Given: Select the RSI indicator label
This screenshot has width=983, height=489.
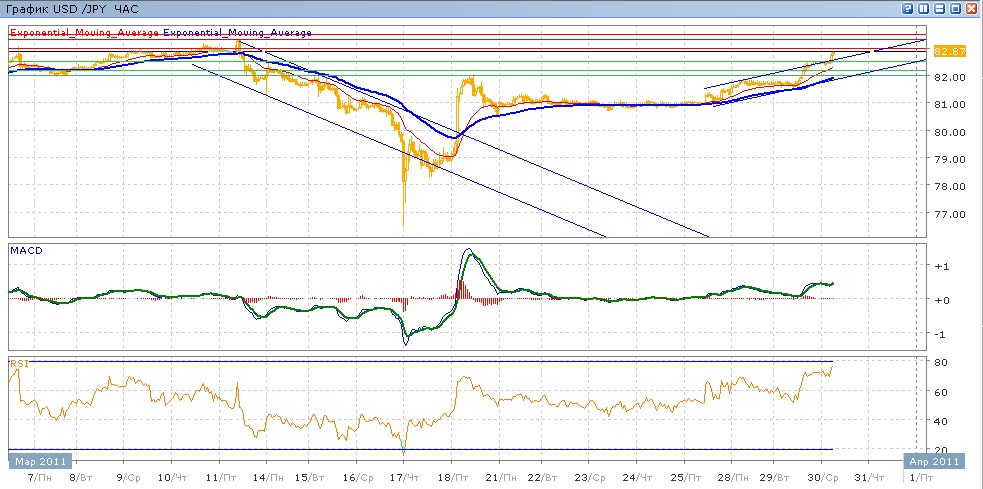Looking at the screenshot, I should [x=18, y=362].
